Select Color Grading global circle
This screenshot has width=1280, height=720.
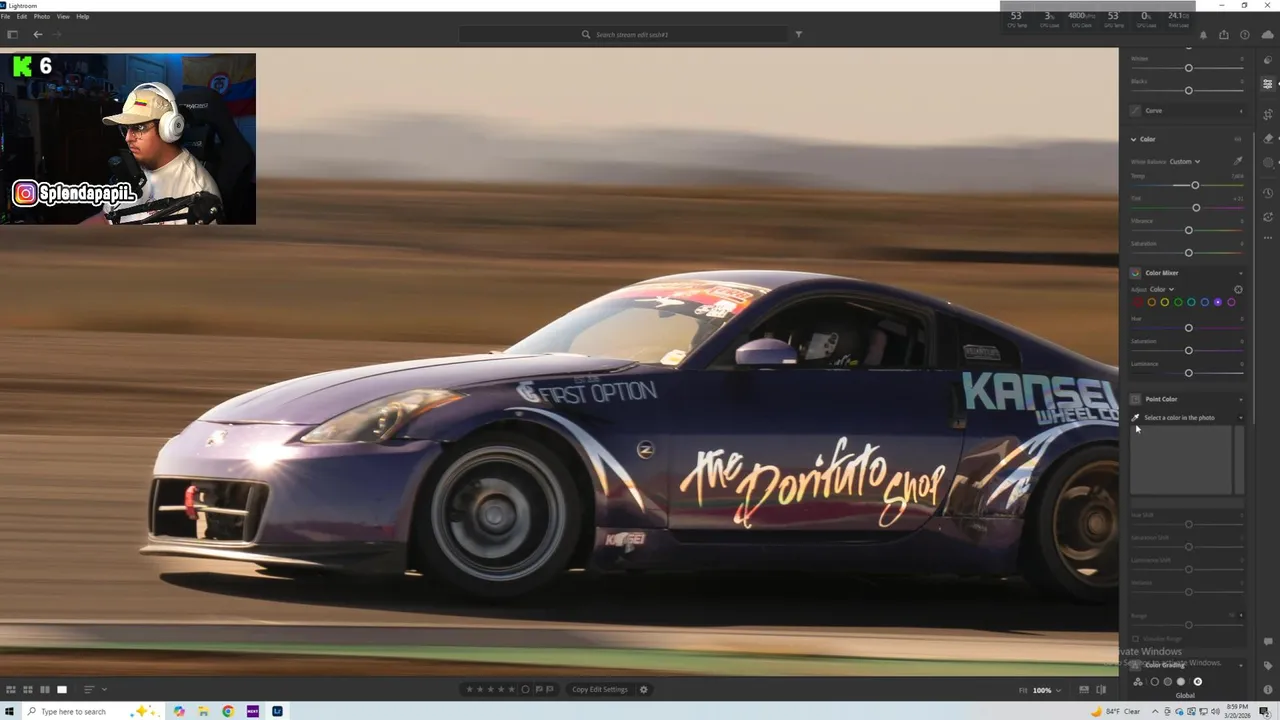pyautogui.click(x=1197, y=682)
